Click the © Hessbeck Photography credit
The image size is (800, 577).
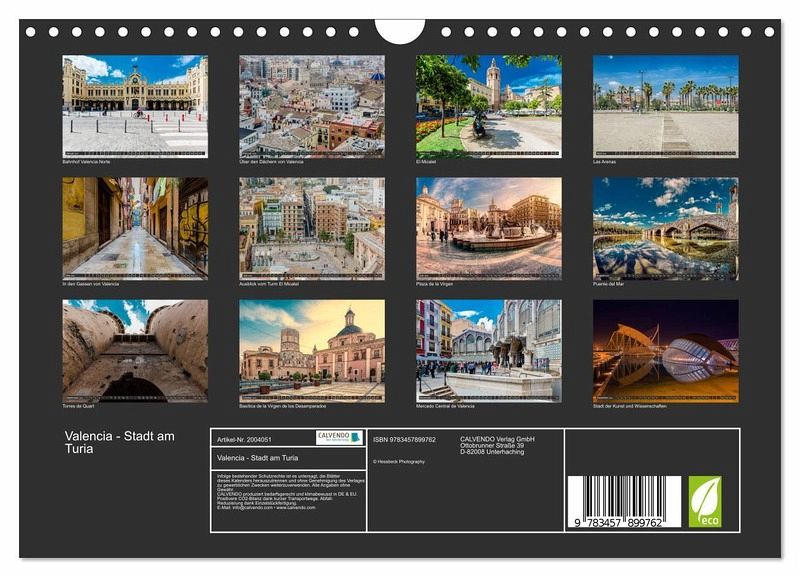click(399, 461)
